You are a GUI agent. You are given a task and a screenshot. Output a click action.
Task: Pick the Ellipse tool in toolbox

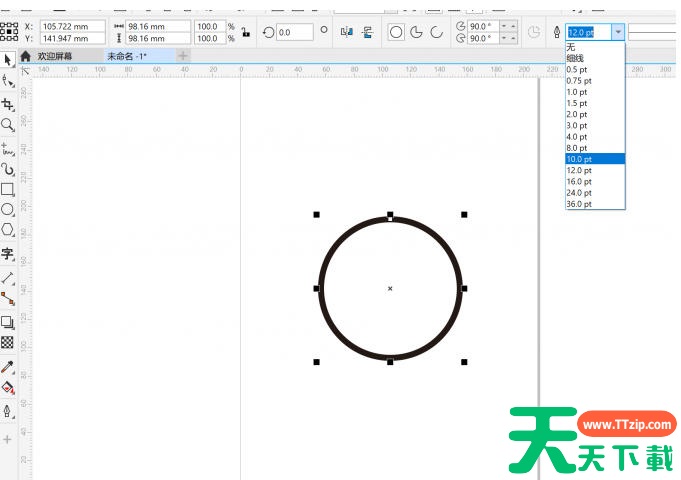coord(8,209)
